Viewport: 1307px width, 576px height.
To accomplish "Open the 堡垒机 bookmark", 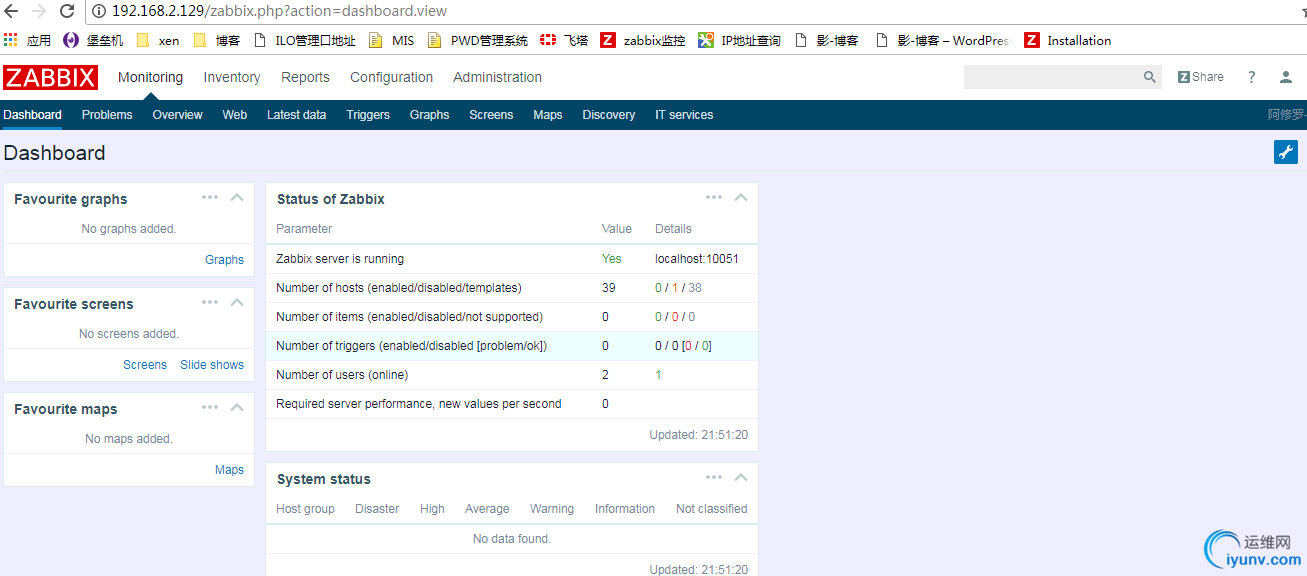I will pos(93,40).
